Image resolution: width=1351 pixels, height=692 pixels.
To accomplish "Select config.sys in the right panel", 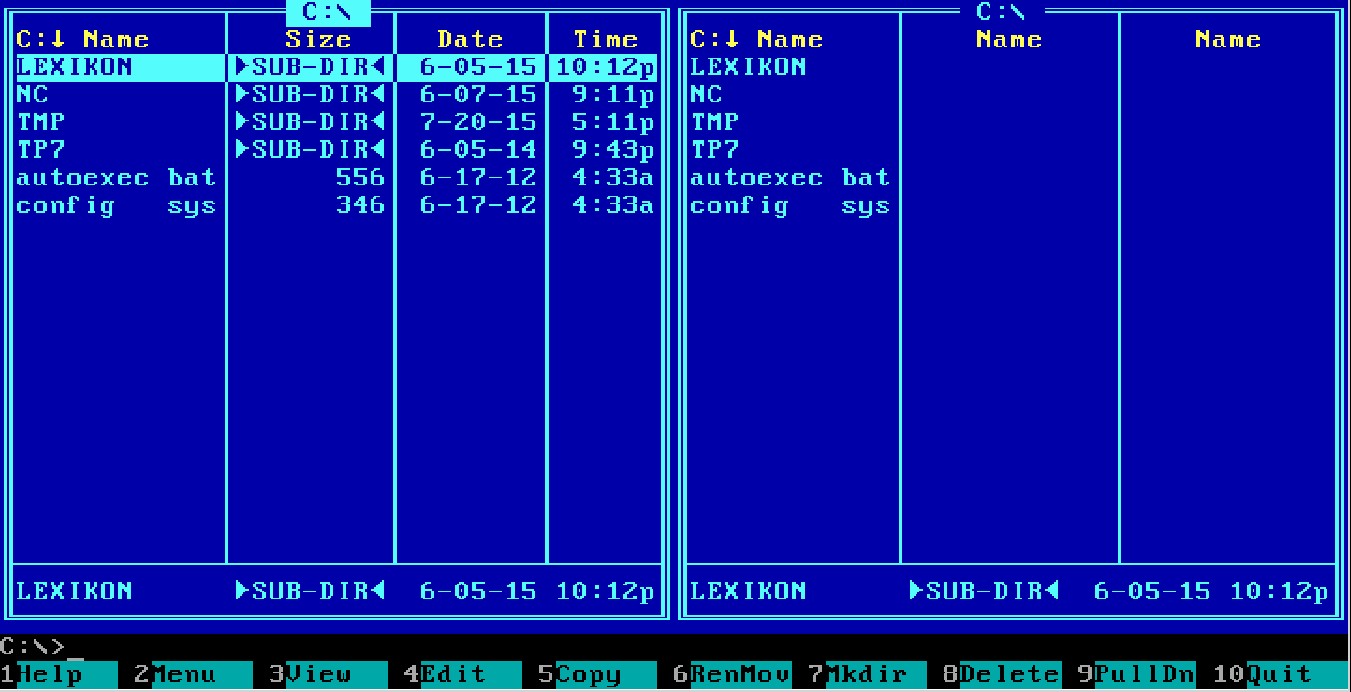I will pos(789,206).
